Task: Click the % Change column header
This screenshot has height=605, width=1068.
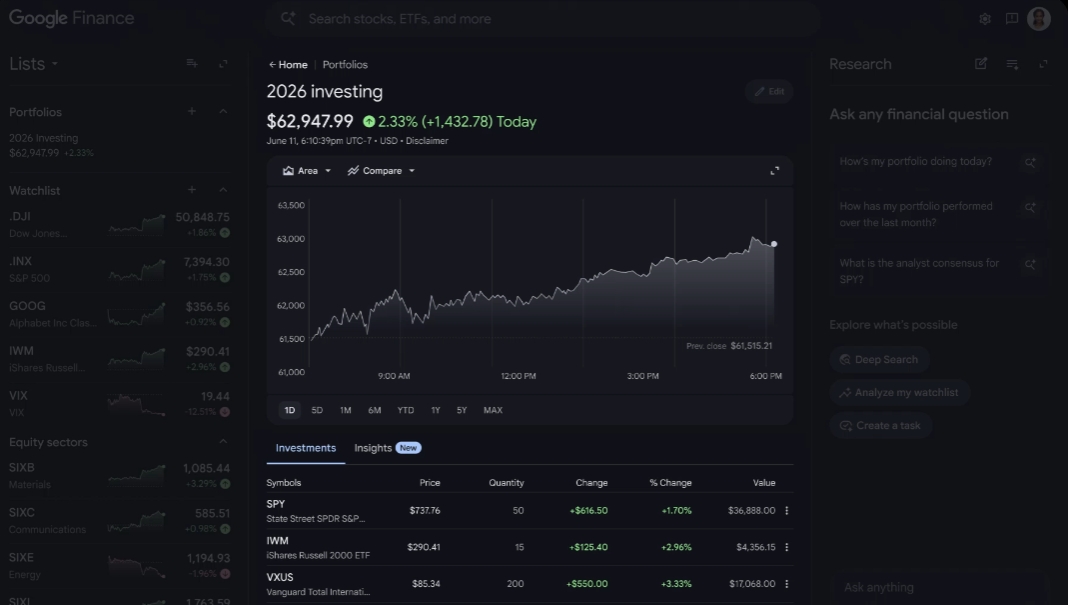Action: click(670, 482)
